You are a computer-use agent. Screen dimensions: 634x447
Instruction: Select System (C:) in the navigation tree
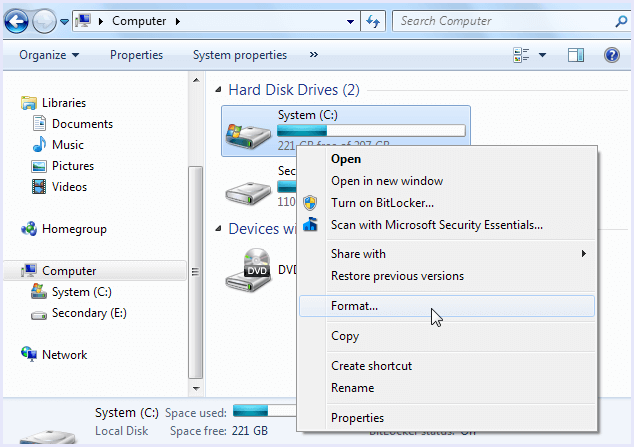(82, 292)
